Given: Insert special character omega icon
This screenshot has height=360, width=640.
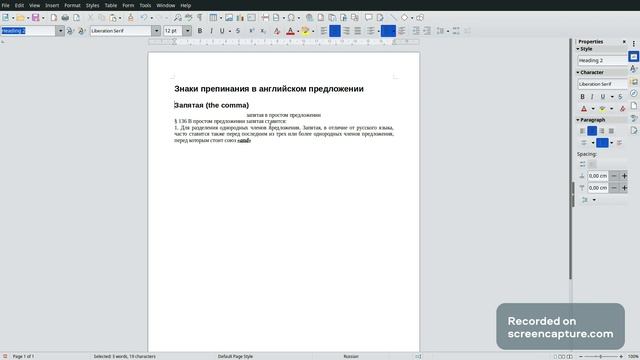Looking at the screenshot, I should [291, 18].
